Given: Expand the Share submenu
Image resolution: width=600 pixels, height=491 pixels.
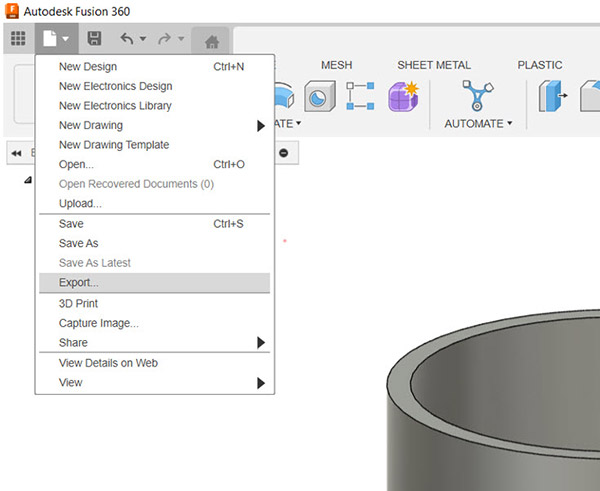Looking at the screenshot, I should [261, 342].
